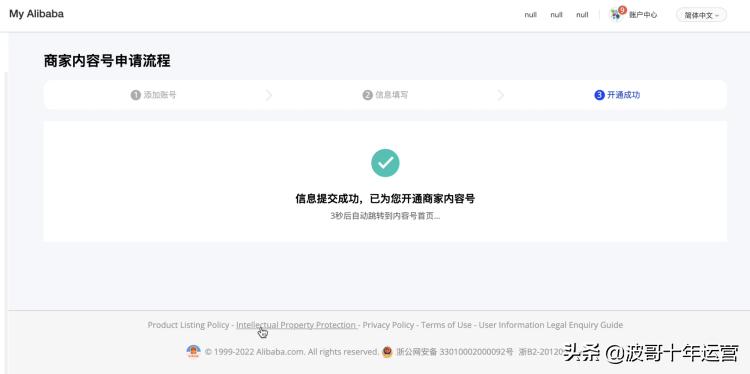Screen dimensions: 750x374
Task: Open the Privacy Policy link
Action: (x=388, y=325)
